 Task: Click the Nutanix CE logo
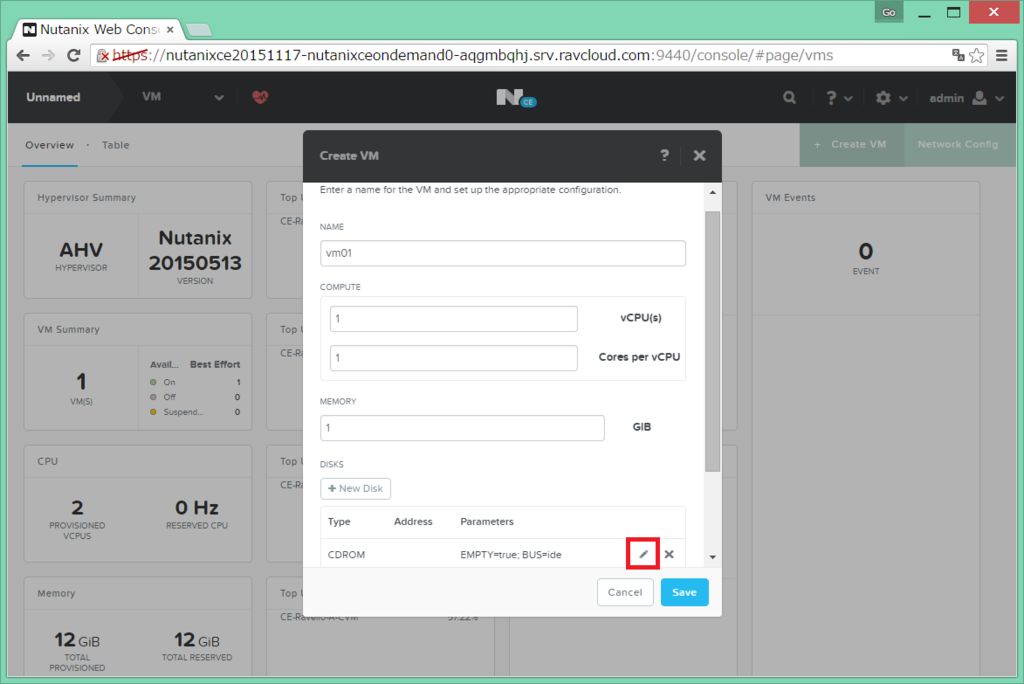coord(516,98)
